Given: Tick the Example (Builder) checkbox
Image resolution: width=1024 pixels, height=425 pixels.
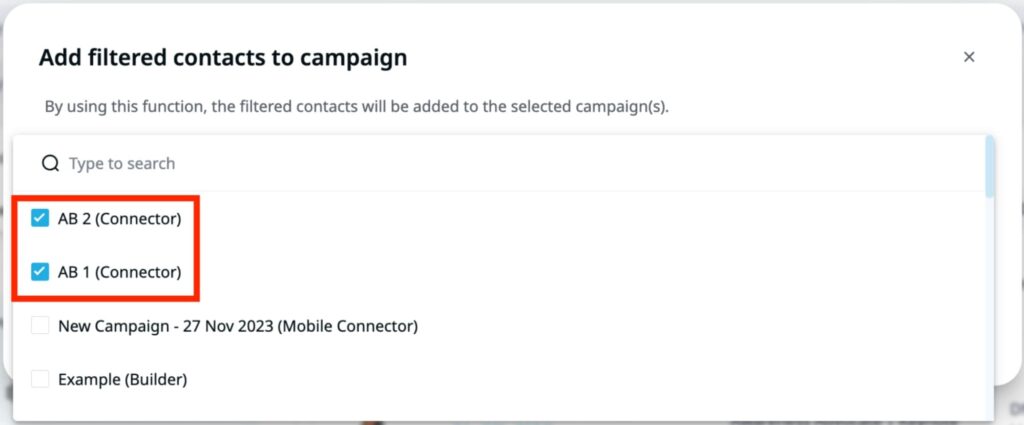Looking at the screenshot, I should pos(40,379).
